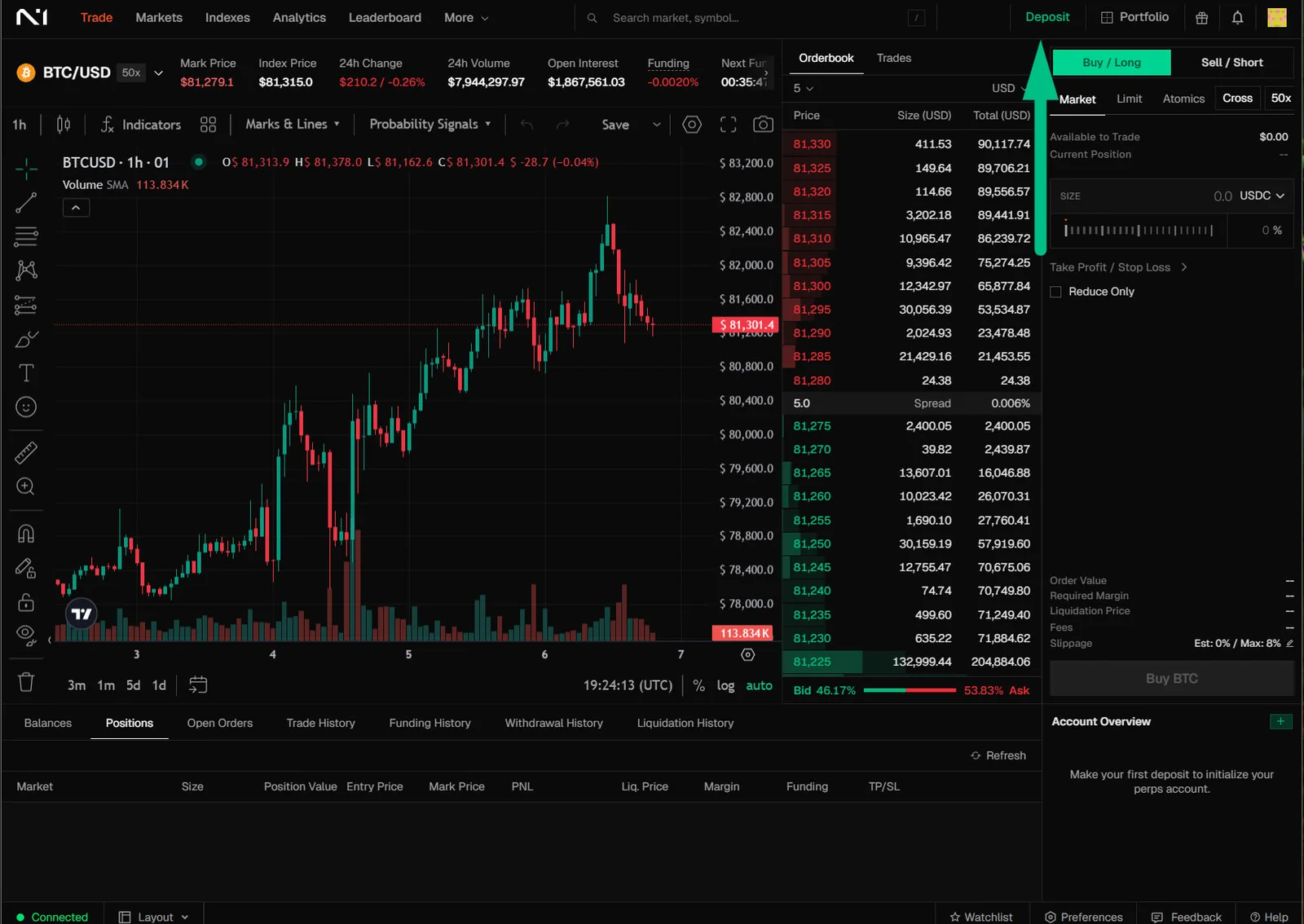Select the crosshair cursor tool
1304x924 pixels.
click(26, 169)
